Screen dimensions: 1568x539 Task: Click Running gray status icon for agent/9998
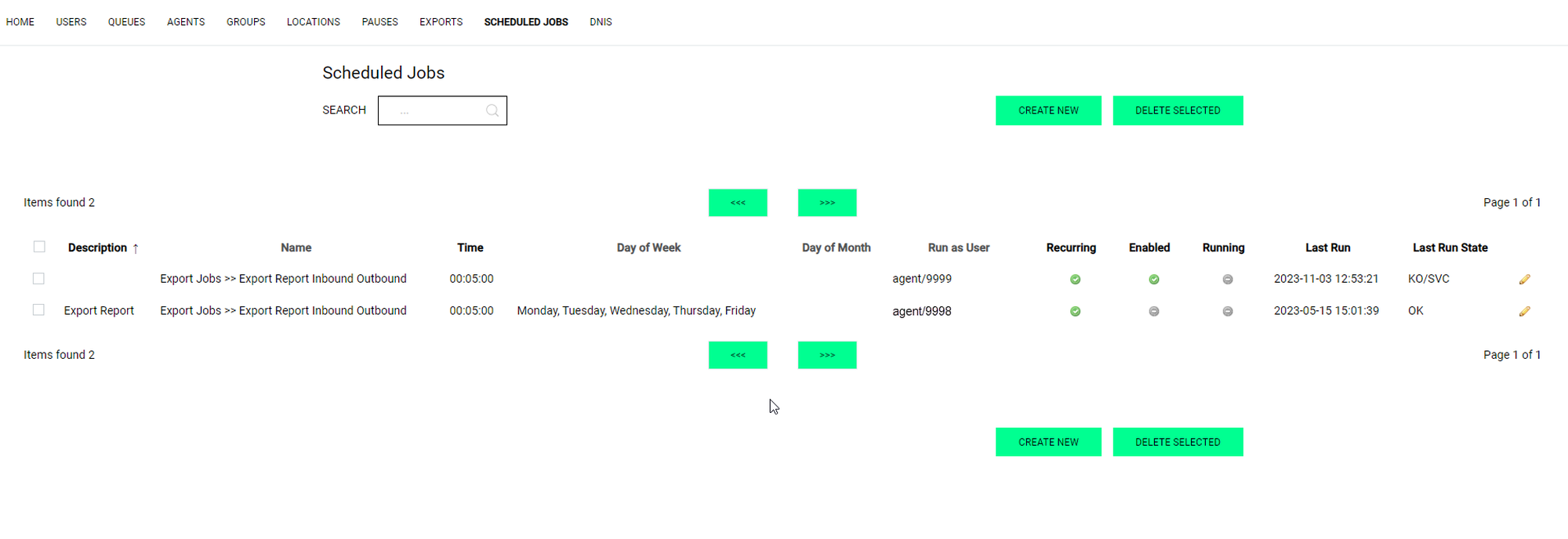click(x=1227, y=312)
